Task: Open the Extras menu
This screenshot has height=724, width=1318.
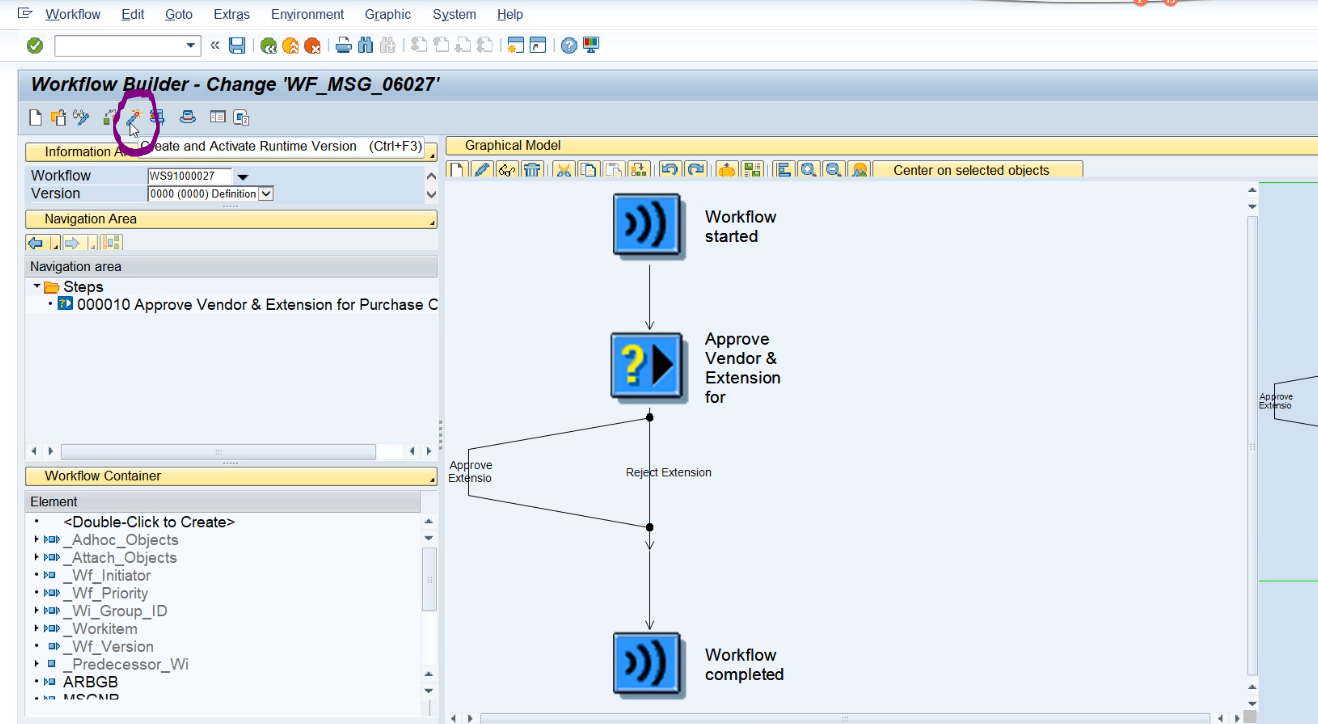Action: pos(231,14)
